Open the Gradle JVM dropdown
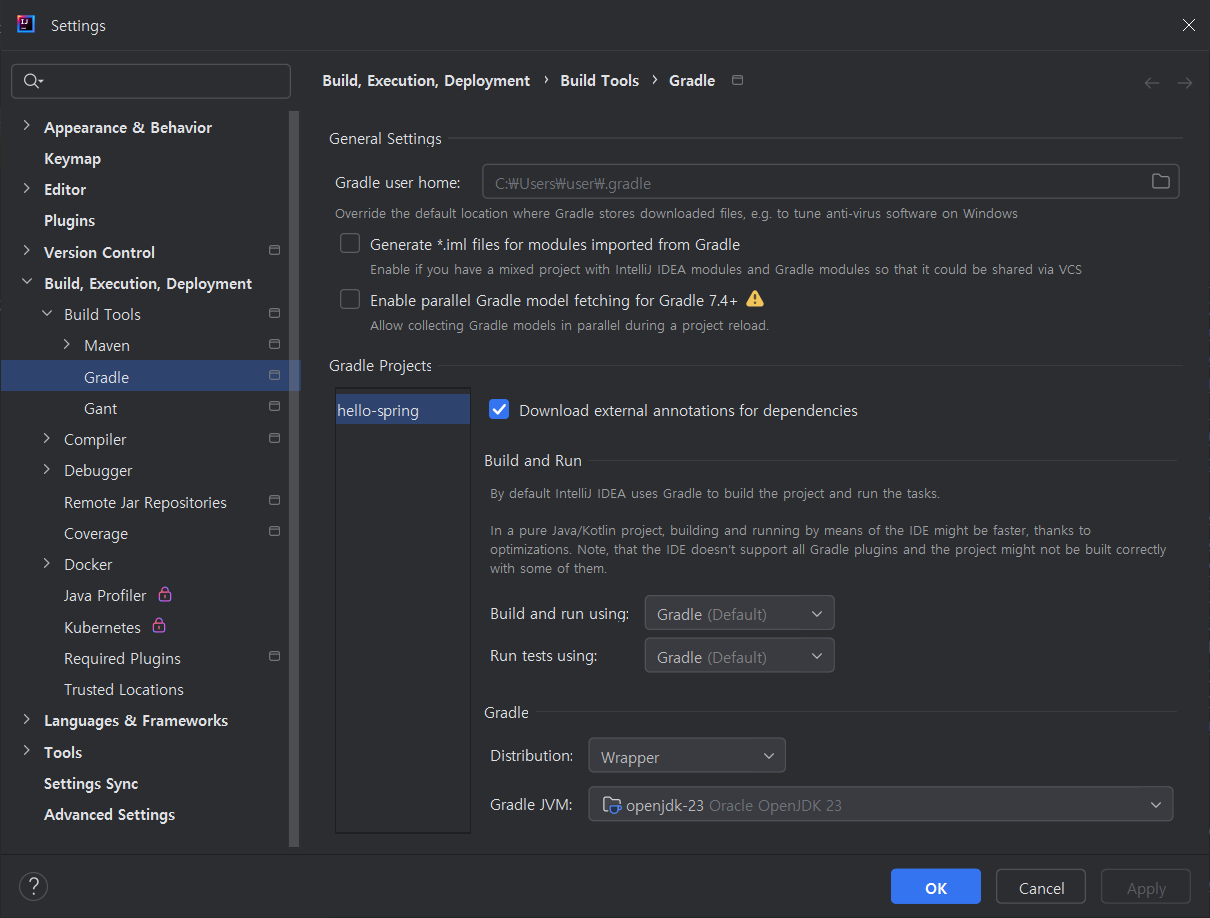The image size is (1210, 918). (x=881, y=804)
